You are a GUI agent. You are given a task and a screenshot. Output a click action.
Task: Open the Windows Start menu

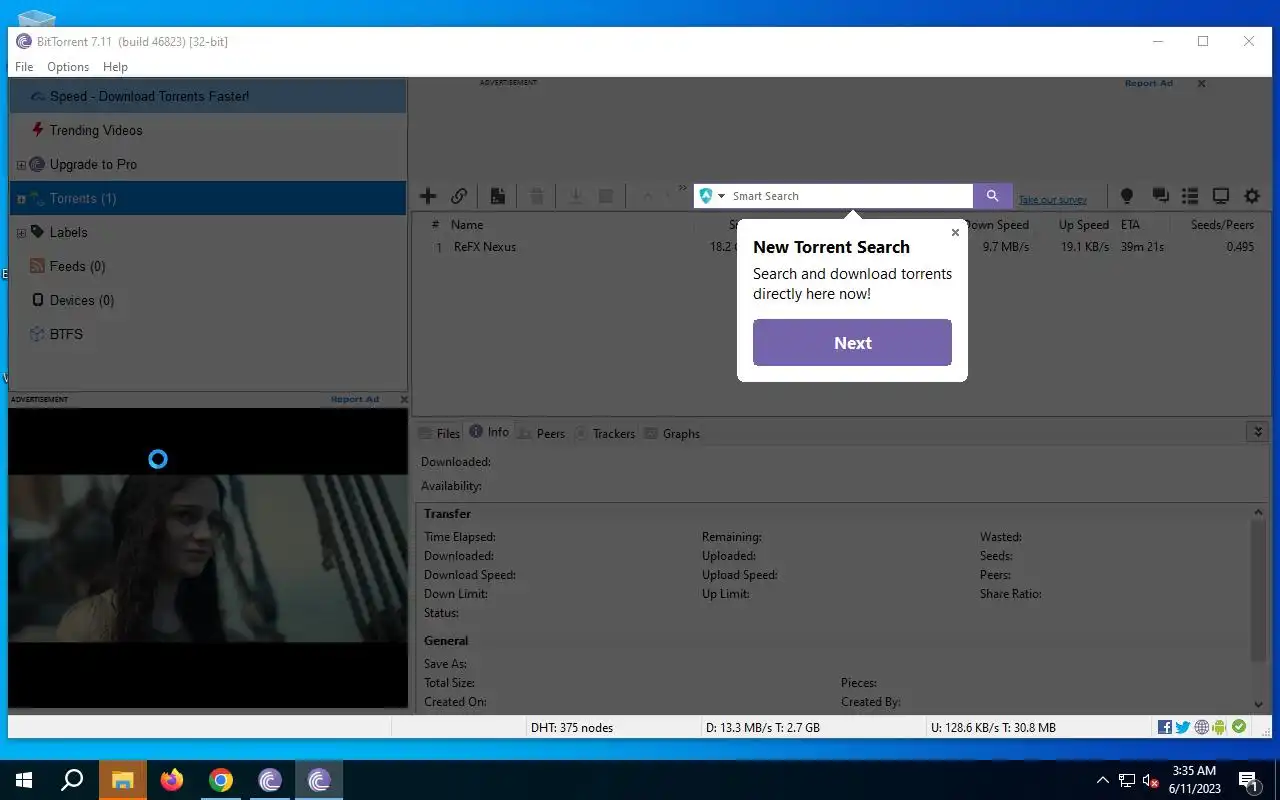pos(24,780)
